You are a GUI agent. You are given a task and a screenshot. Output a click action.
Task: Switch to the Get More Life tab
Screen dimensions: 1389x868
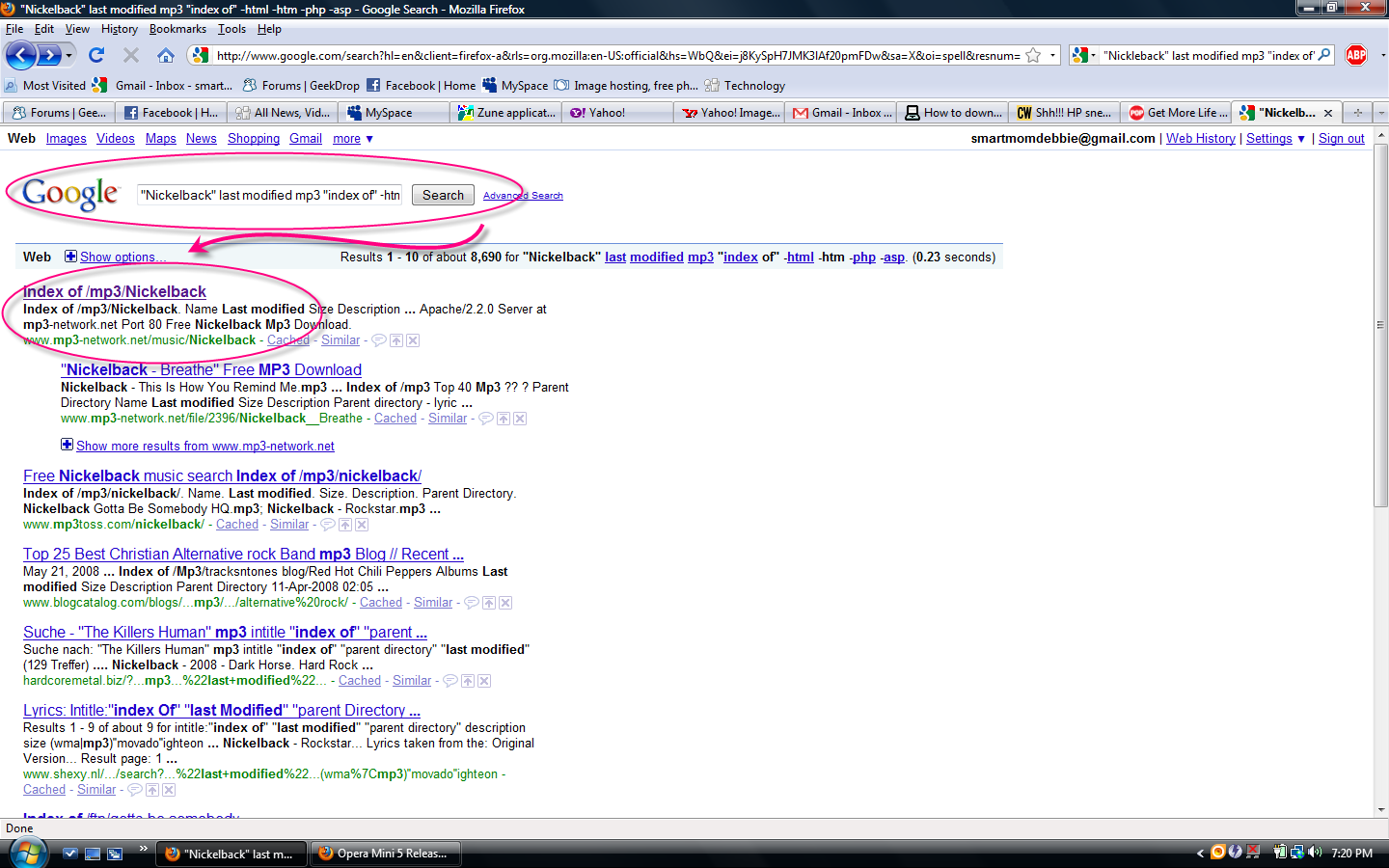coord(1177,113)
